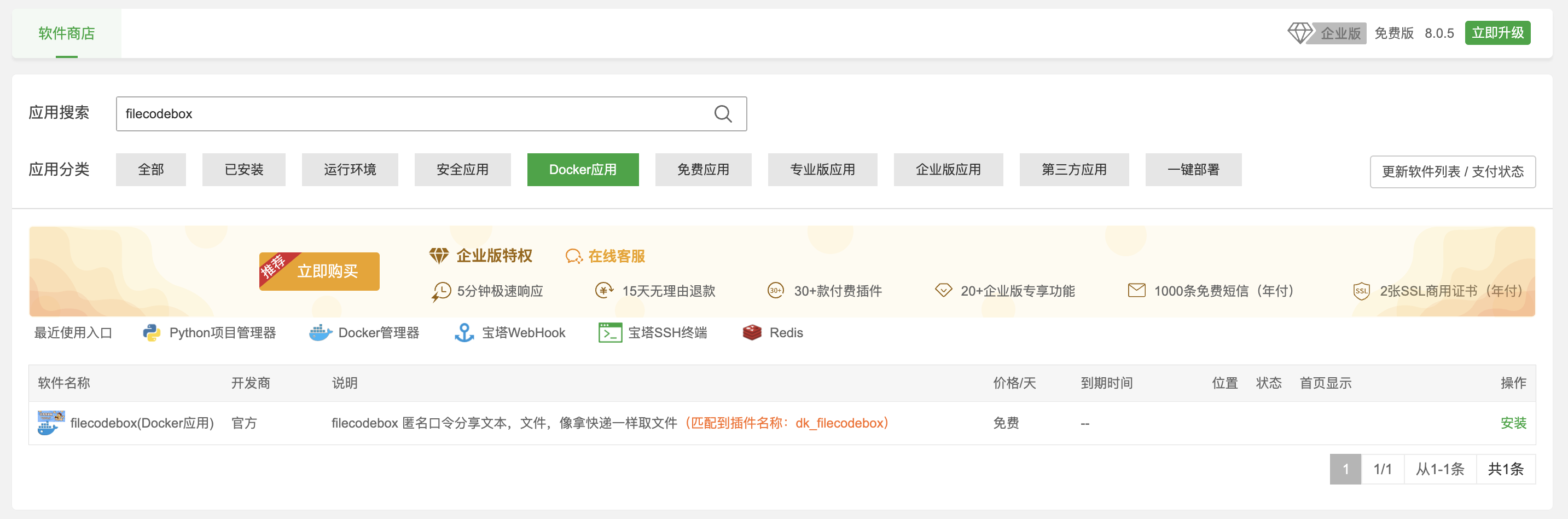Select the 运行环境 category
The image size is (1568, 519).
(x=350, y=170)
